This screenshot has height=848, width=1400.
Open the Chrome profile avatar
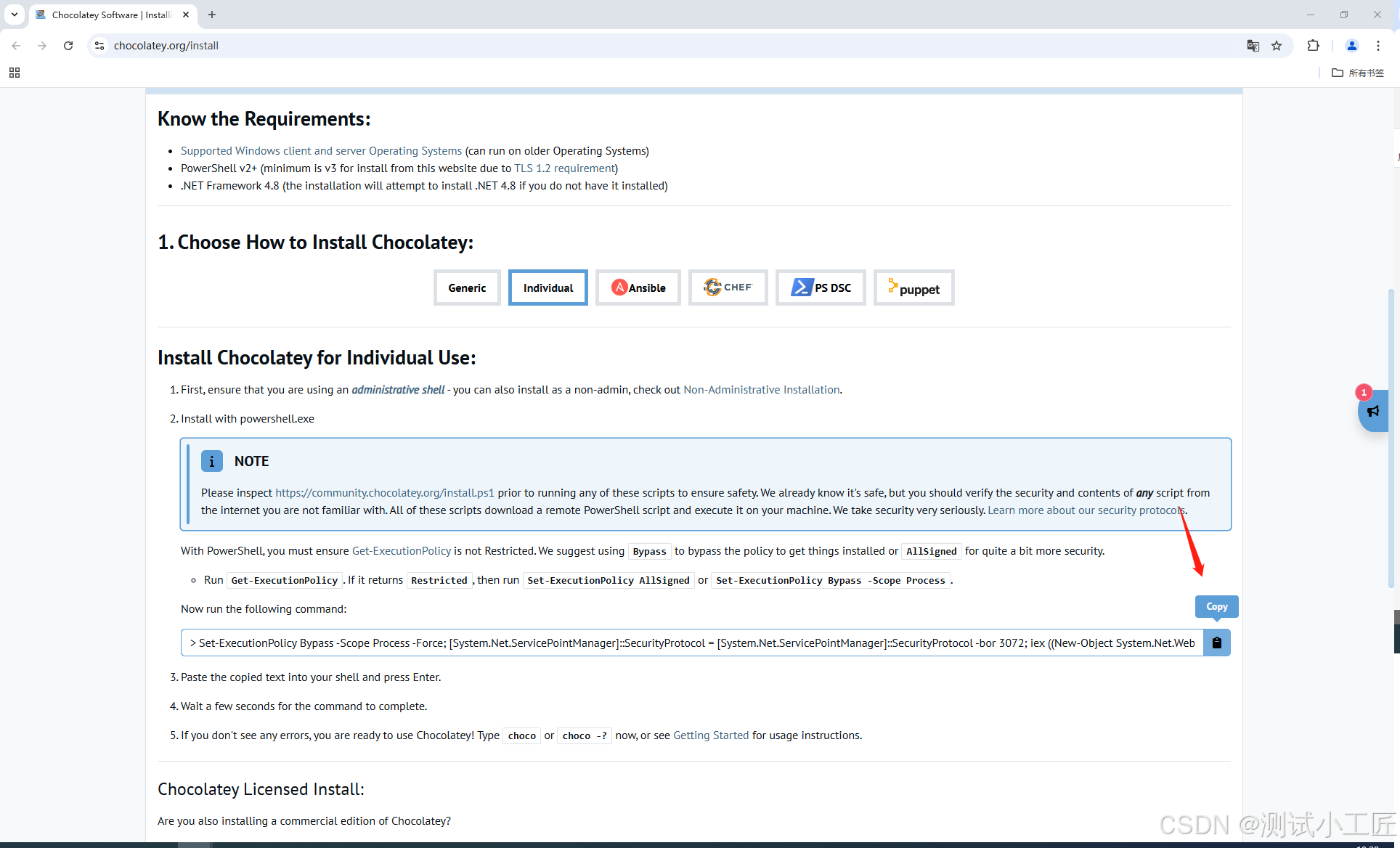pyautogui.click(x=1351, y=46)
